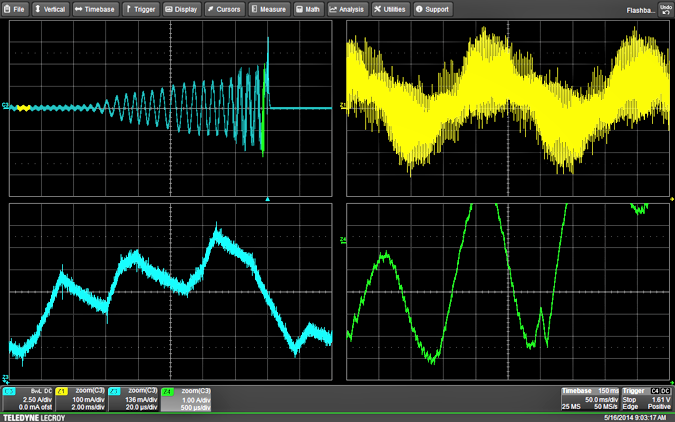Click the green Z4 badge
The height and width of the screenshot is (422, 675).
[167, 392]
